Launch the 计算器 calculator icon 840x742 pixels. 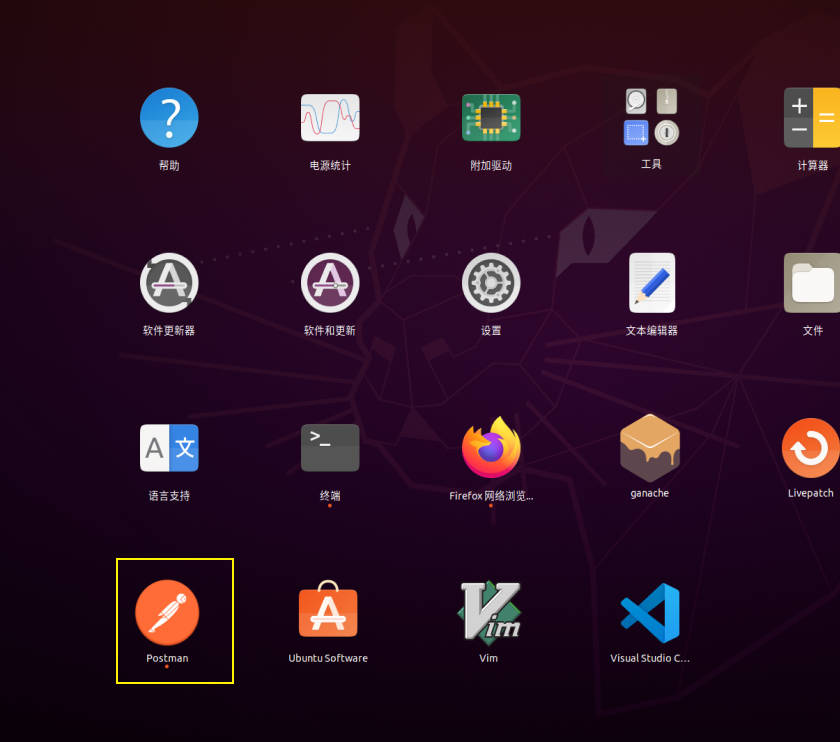tap(812, 118)
